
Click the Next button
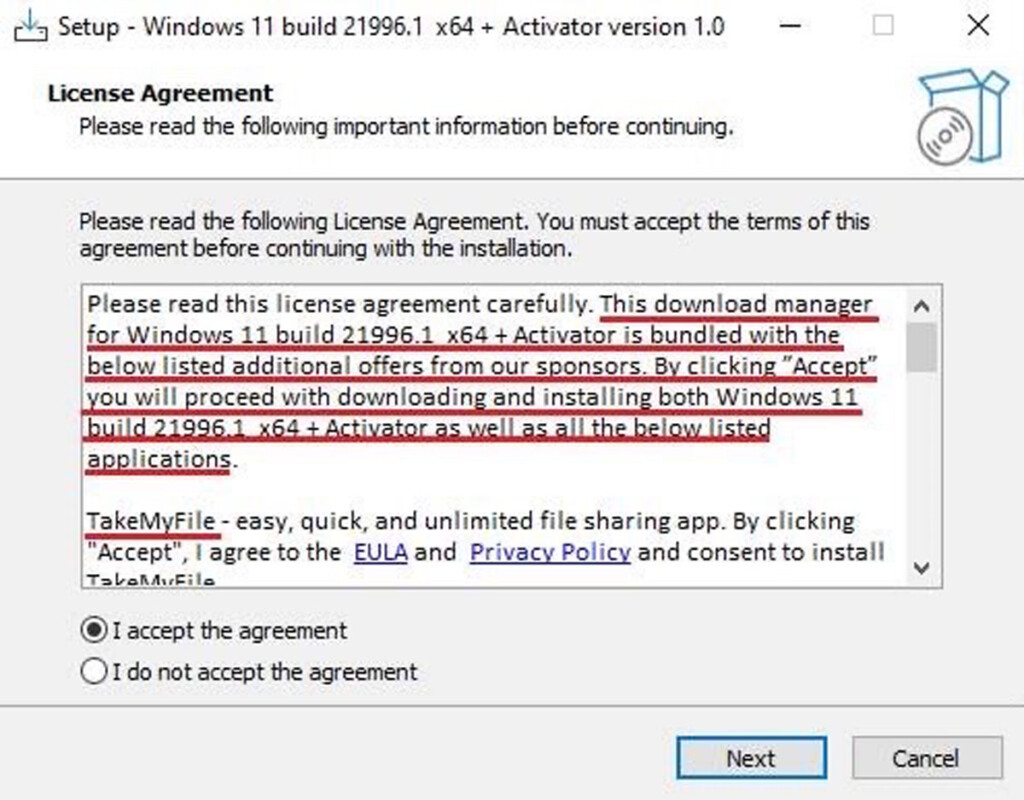tap(751, 758)
